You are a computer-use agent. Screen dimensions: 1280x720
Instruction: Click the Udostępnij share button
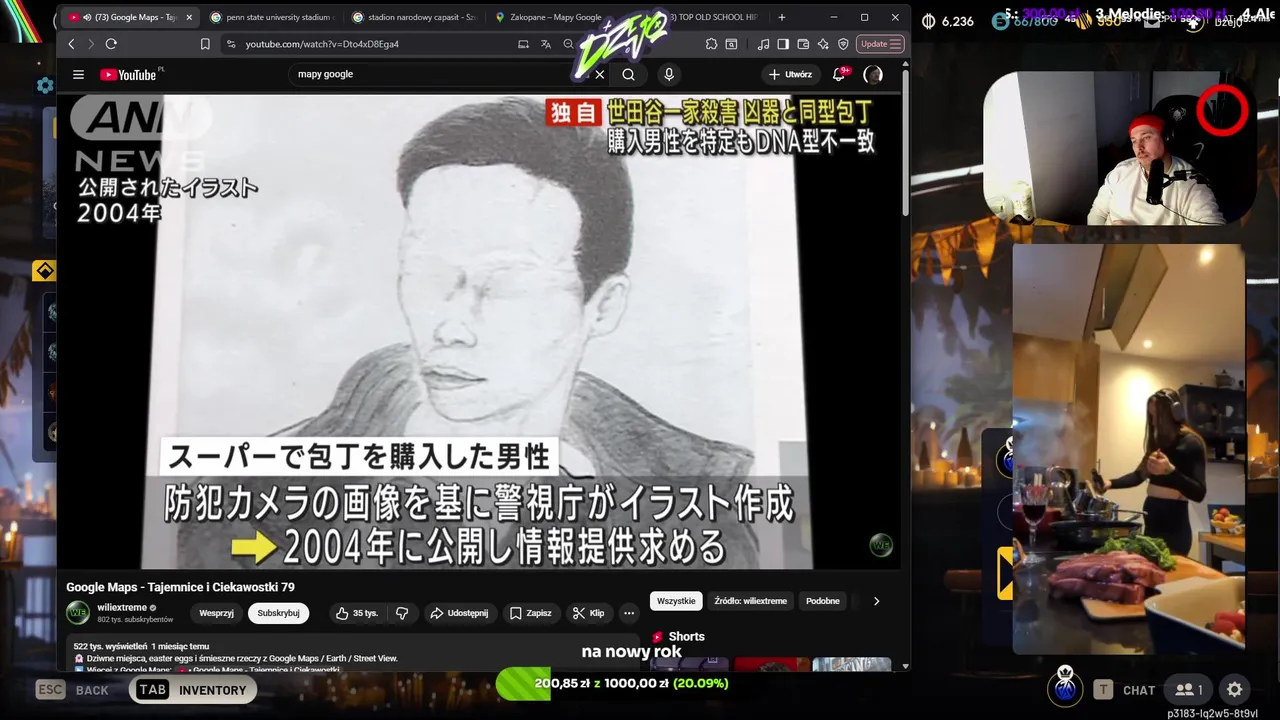click(x=460, y=613)
